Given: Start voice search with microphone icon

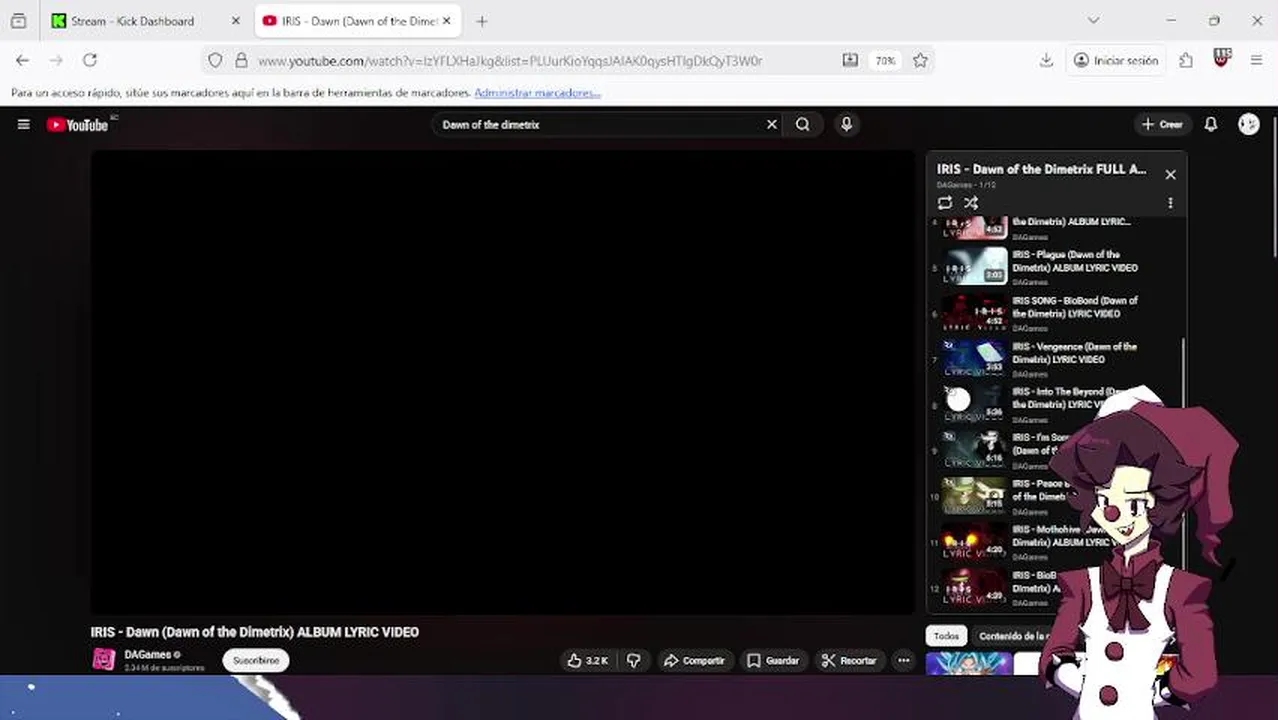Looking at the screenshot, I should pos(846,124).
